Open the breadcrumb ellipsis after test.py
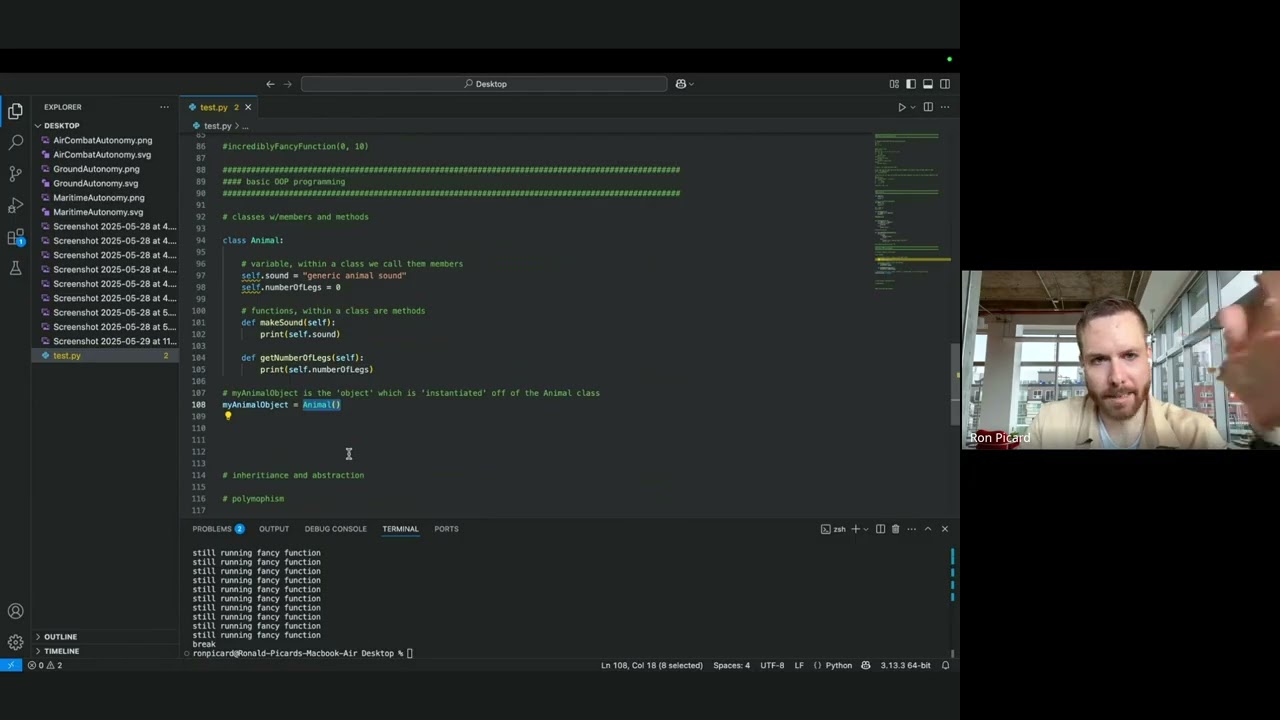The width and height of the screenshot is (1280, 720). tap(244, 126)
